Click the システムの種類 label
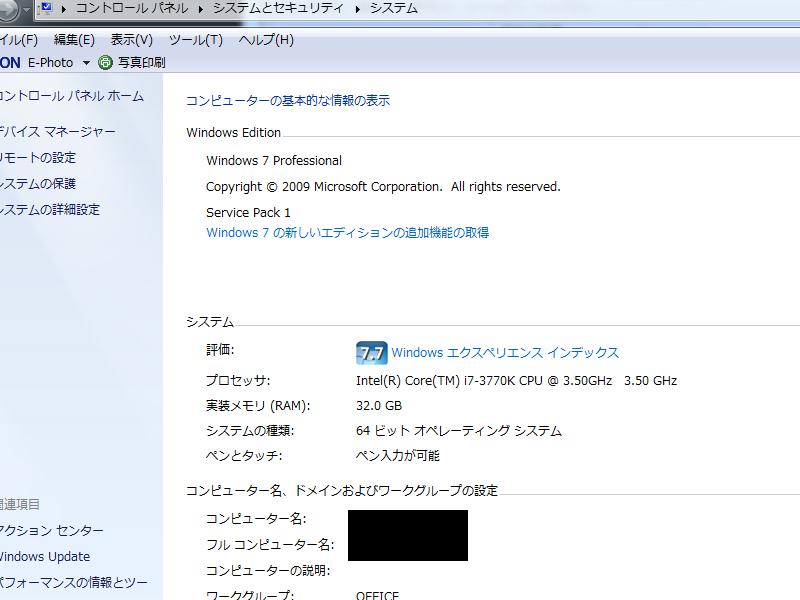The height and width of the screenshot is (600, 800). click(250, 431)
